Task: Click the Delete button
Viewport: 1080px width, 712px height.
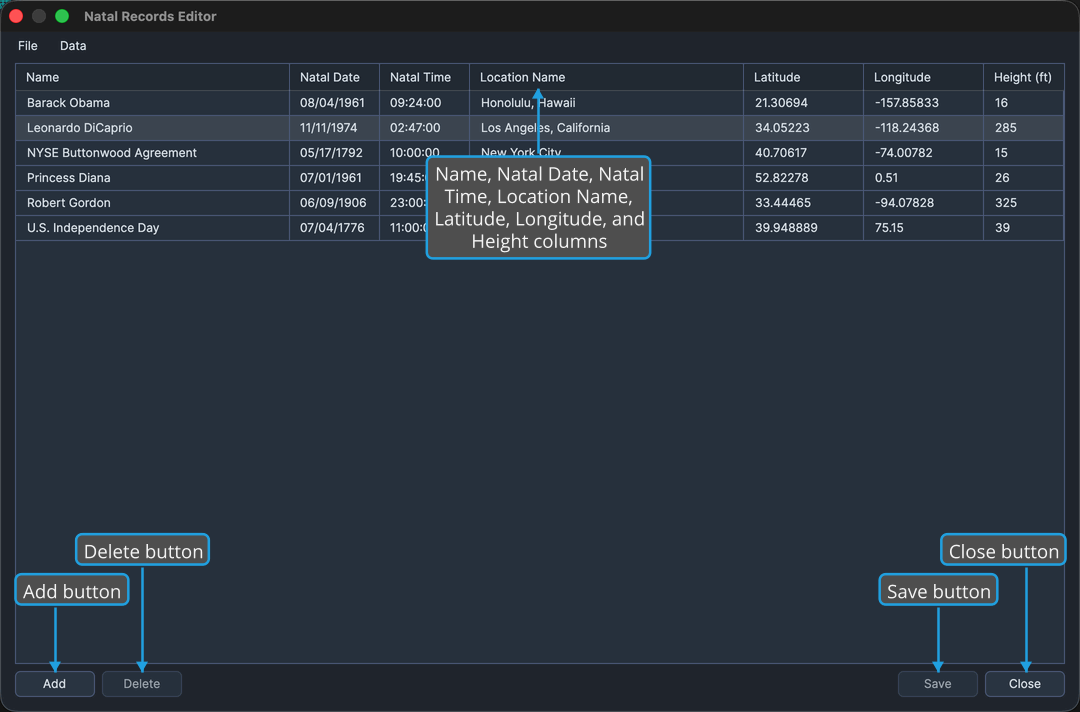Action: [142, 684]
